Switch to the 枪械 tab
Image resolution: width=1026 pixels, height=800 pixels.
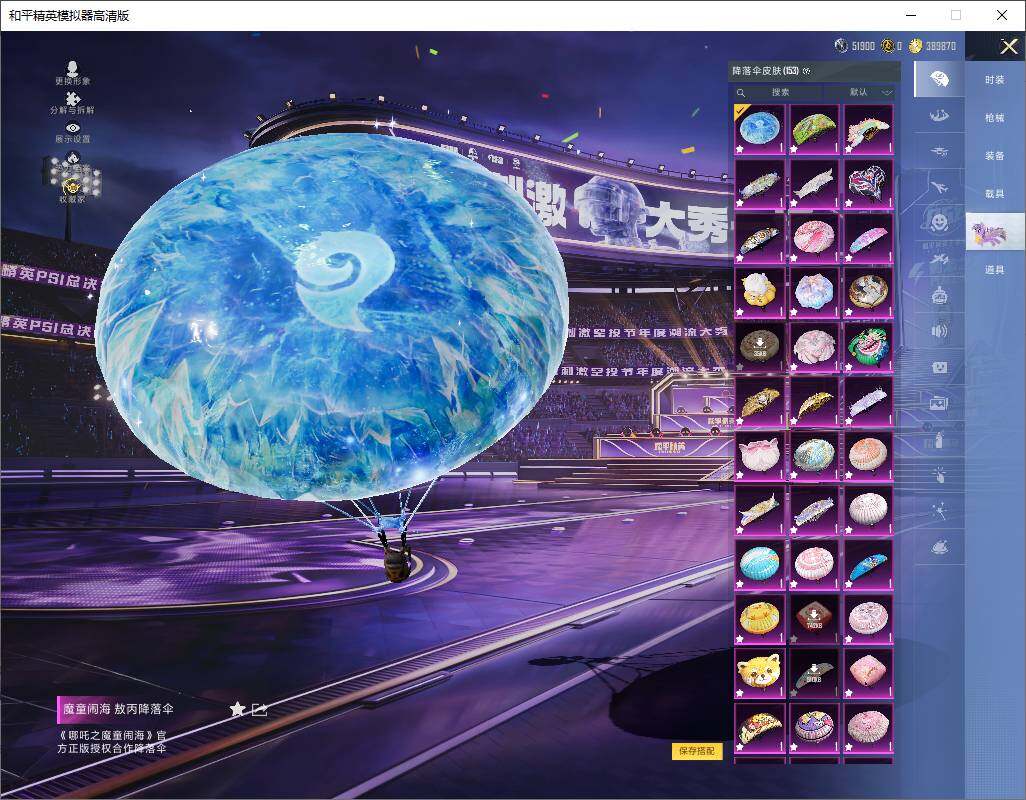pyautogui.click(x=995, y=118)
